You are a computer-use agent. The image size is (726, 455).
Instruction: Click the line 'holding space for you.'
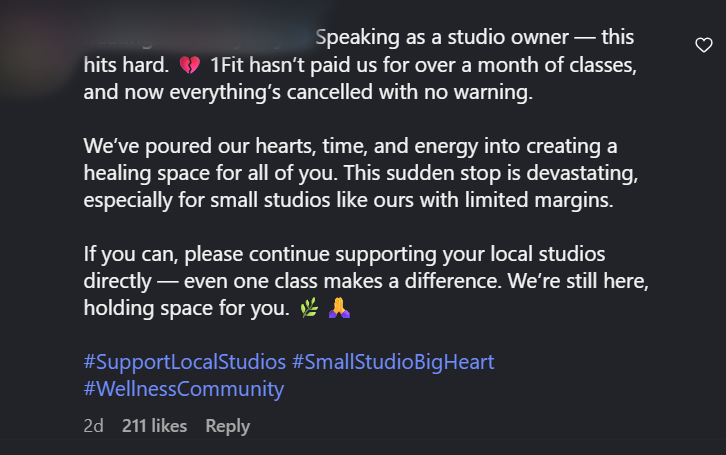[186, 309]
